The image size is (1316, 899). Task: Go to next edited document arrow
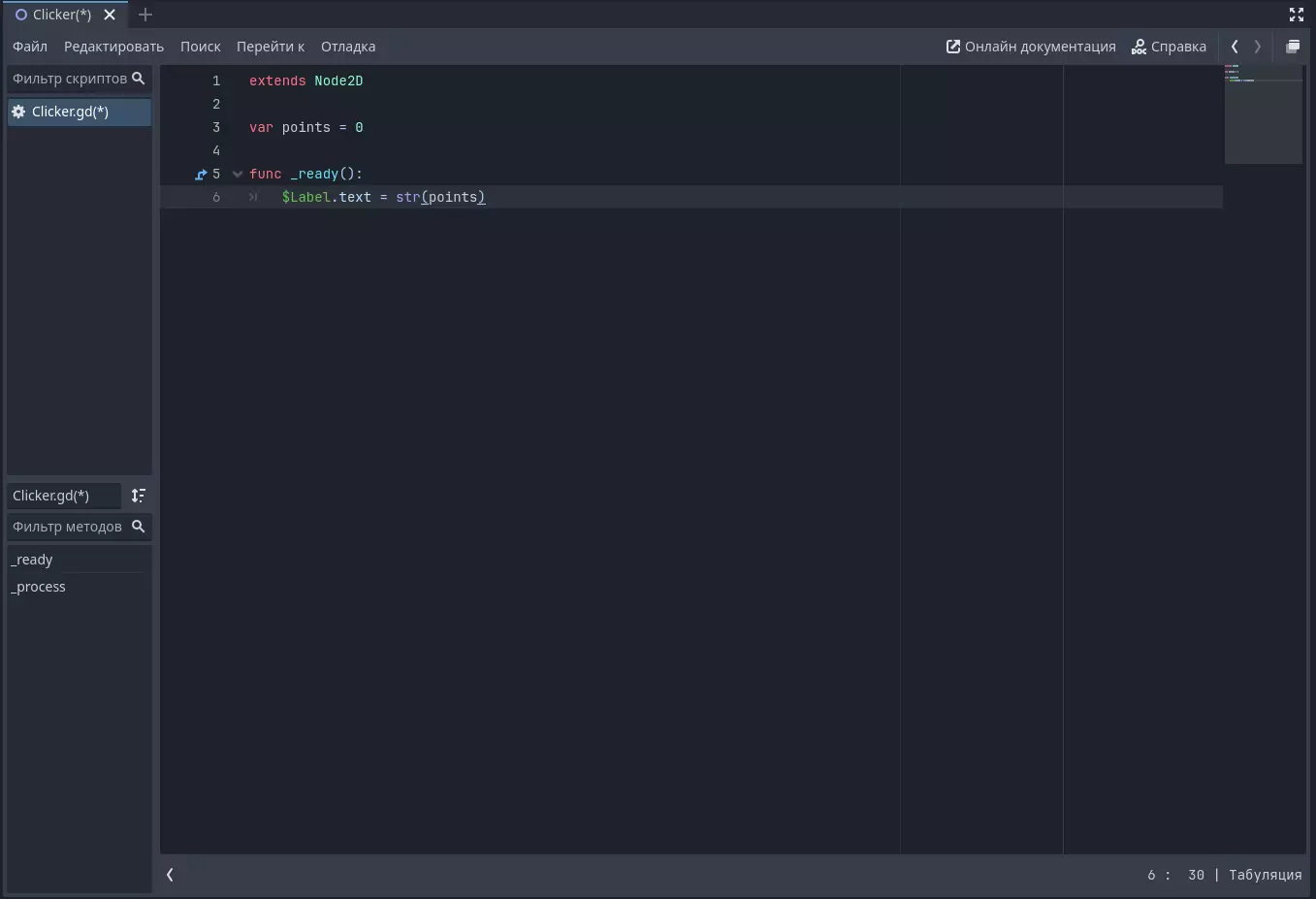pyautogui.click(x=1258, y=47)
